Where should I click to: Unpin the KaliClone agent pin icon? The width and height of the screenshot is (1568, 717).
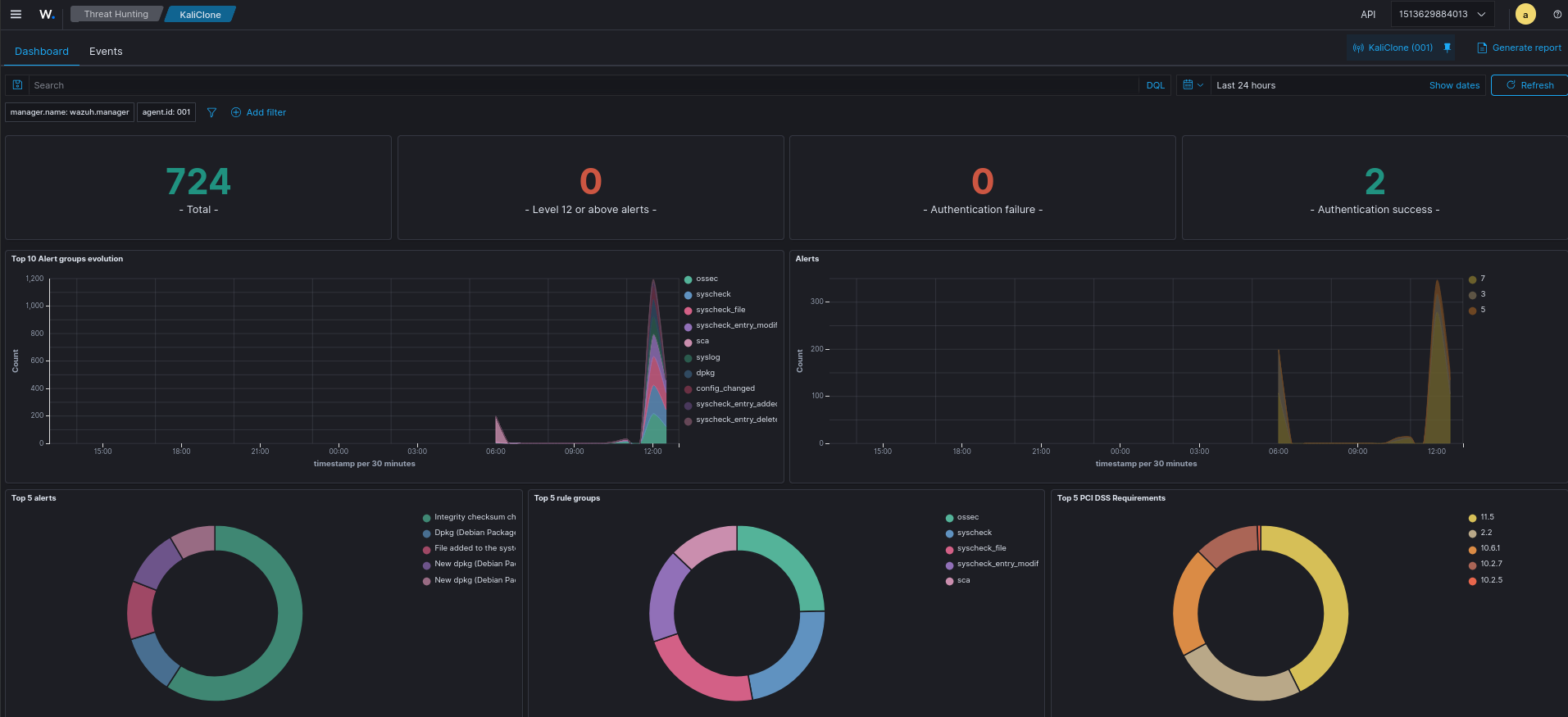(1447, 48)
